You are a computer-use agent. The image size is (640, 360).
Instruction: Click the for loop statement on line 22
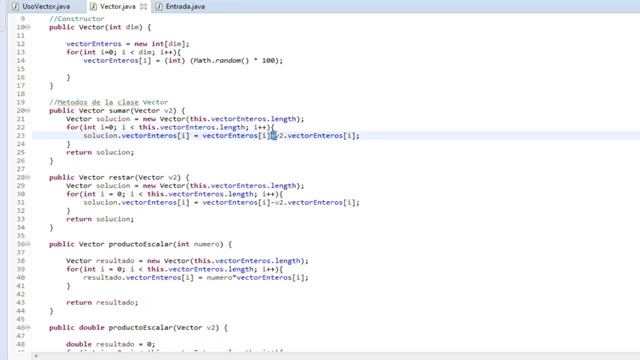click(170, 127)
